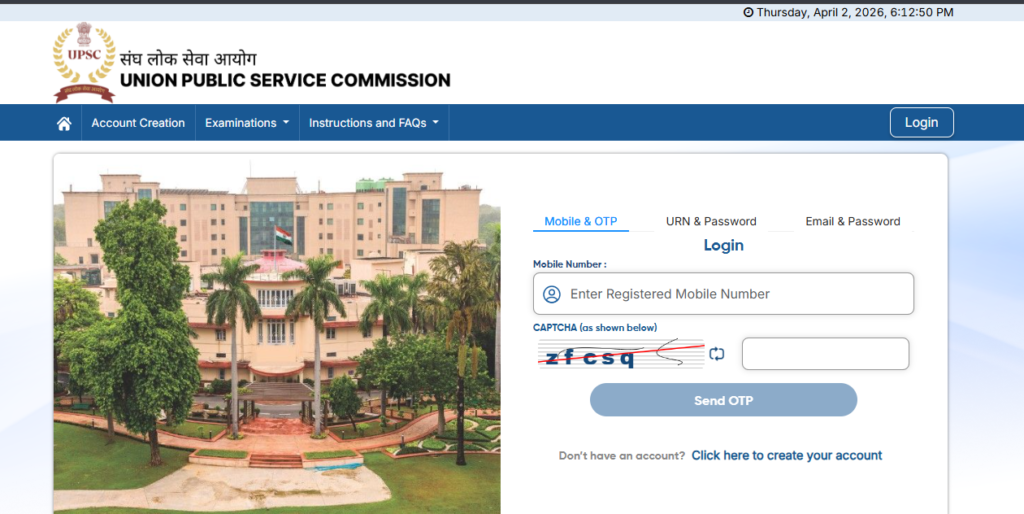Switch to URN & Password tab
The width and height of the screenshot is (1024, 514).
coord(711,221)
